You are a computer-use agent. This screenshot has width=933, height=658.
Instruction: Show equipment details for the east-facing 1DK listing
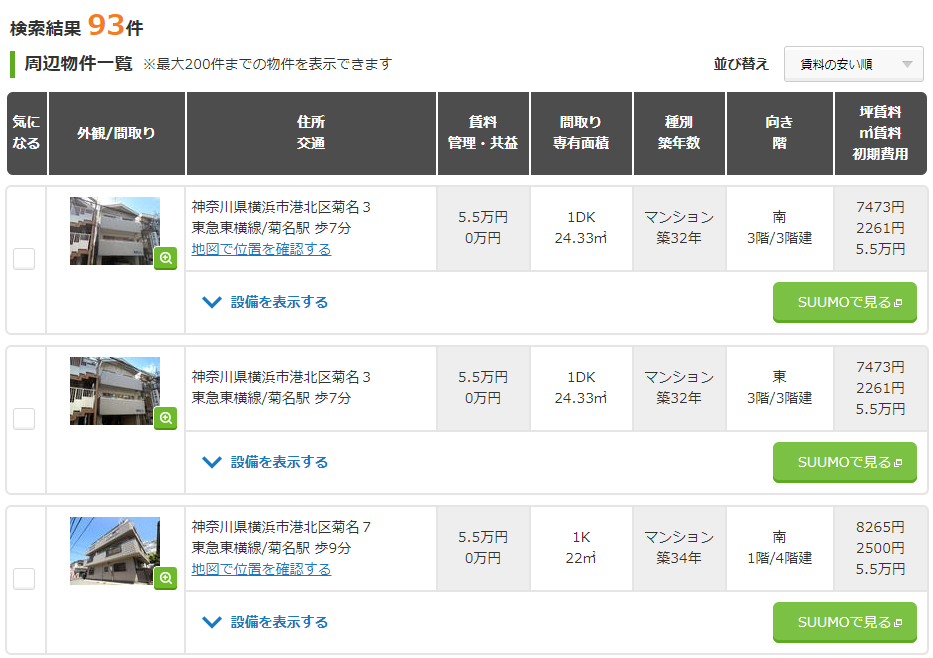(x=266, y=462)
